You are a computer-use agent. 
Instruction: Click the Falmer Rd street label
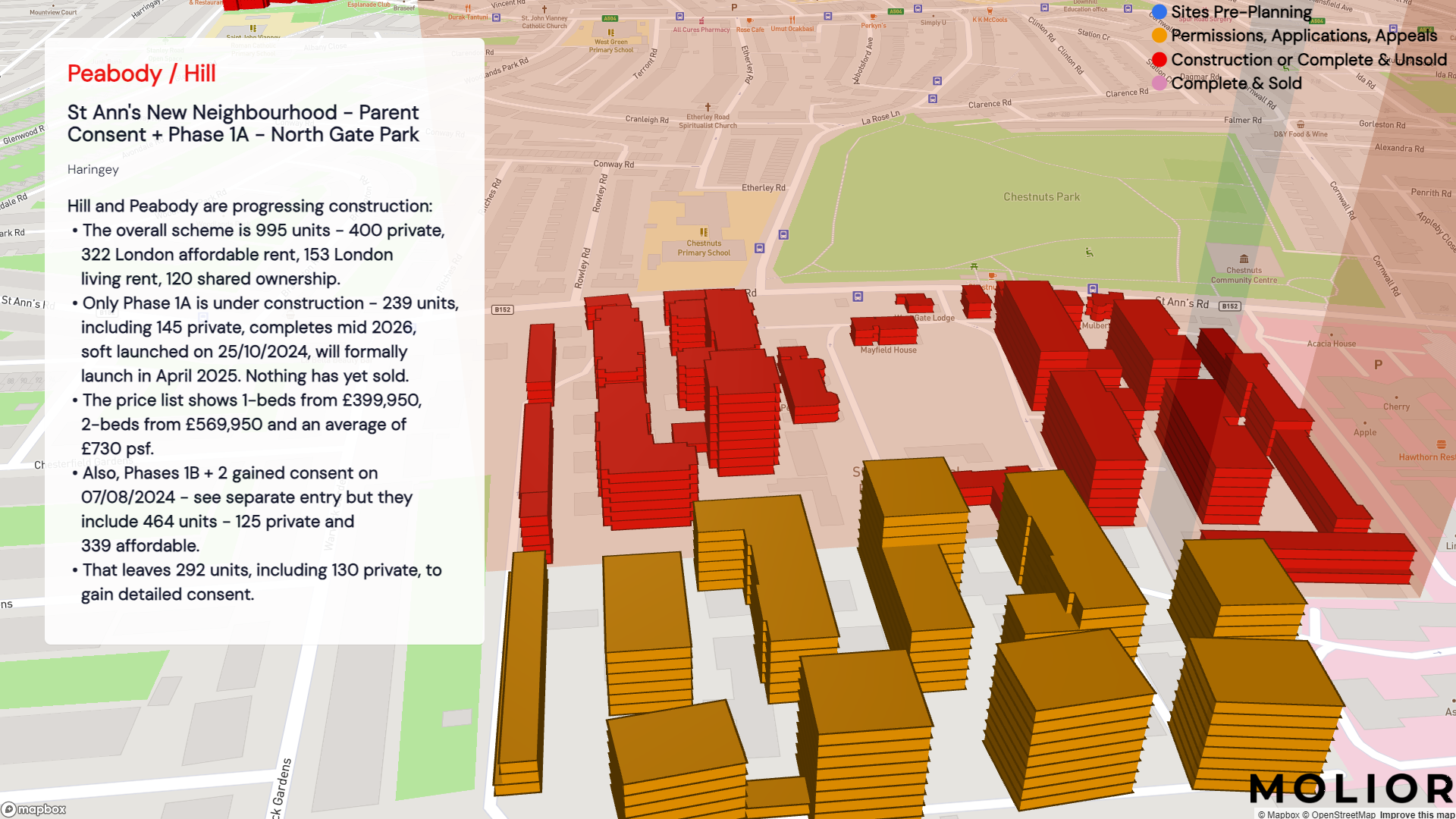click(1242, 121)
